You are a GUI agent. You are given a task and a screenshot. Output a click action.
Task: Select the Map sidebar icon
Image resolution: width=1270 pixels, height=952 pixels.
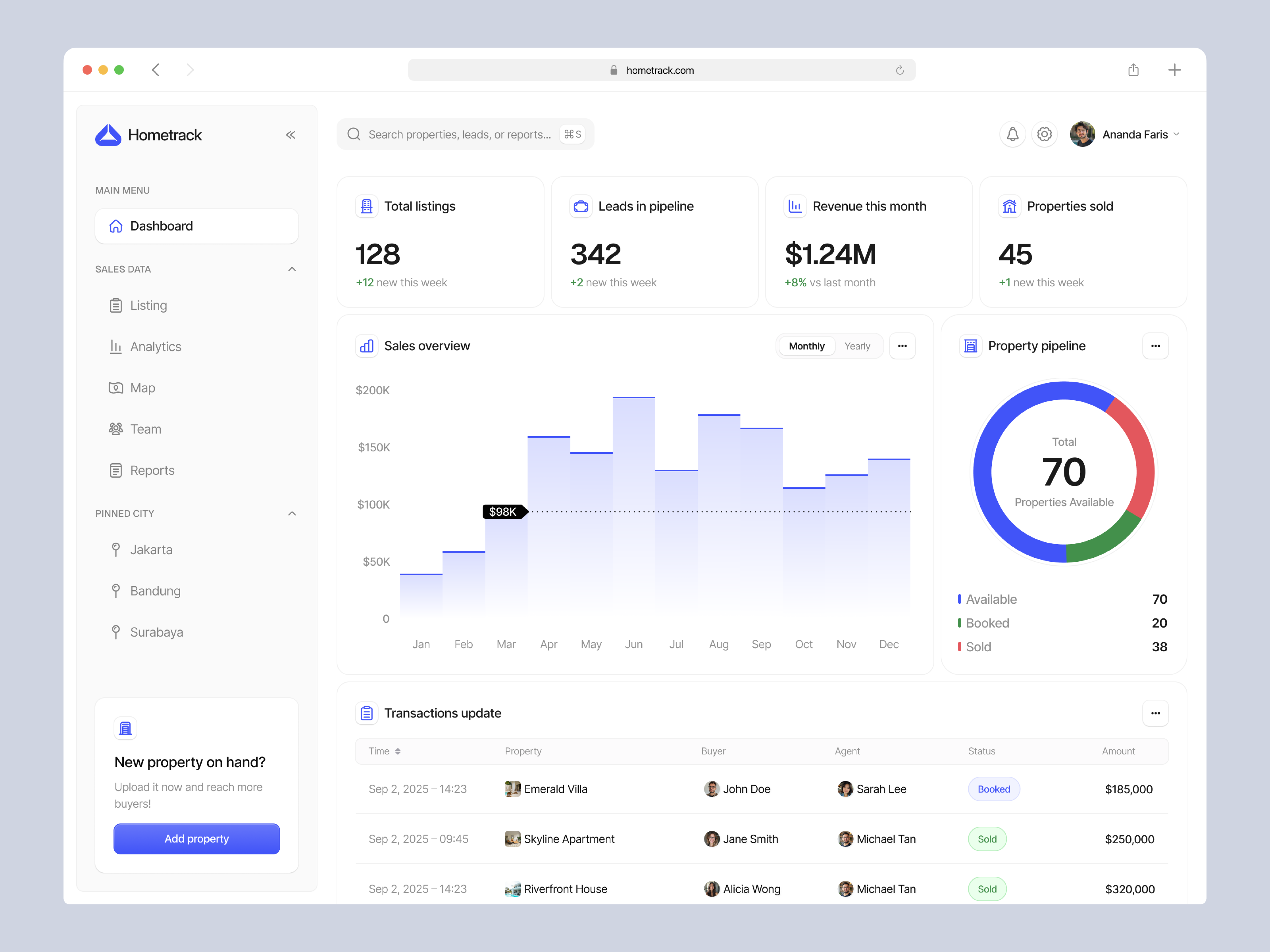coord(116,387)
